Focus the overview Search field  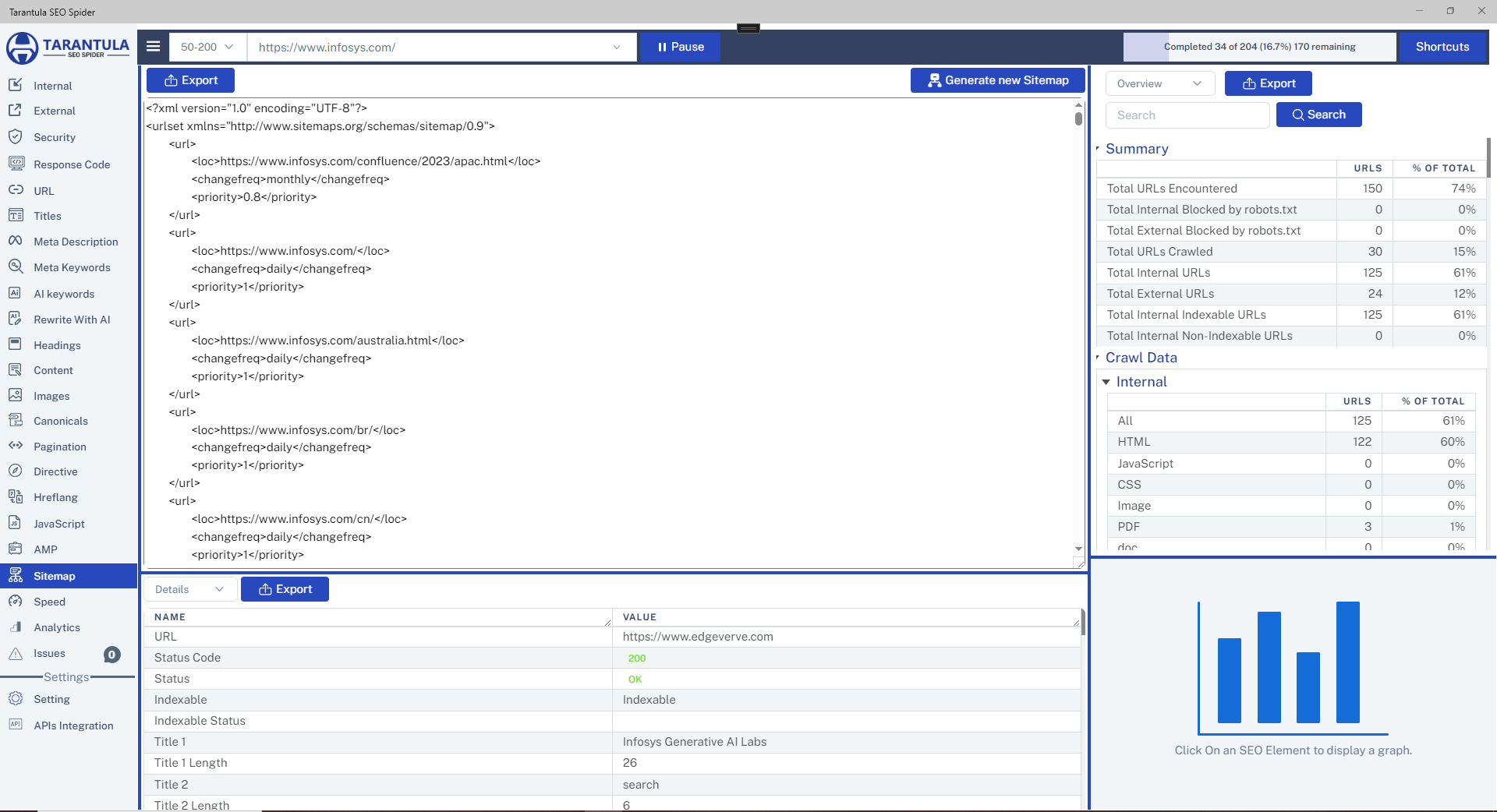(1187, 115)
